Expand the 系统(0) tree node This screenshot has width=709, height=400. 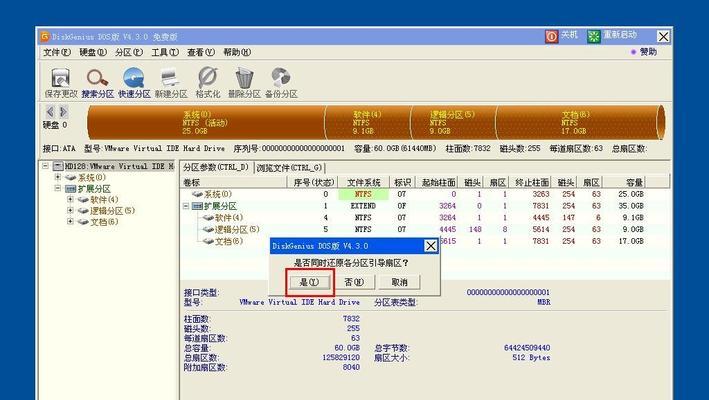[58, 177]
